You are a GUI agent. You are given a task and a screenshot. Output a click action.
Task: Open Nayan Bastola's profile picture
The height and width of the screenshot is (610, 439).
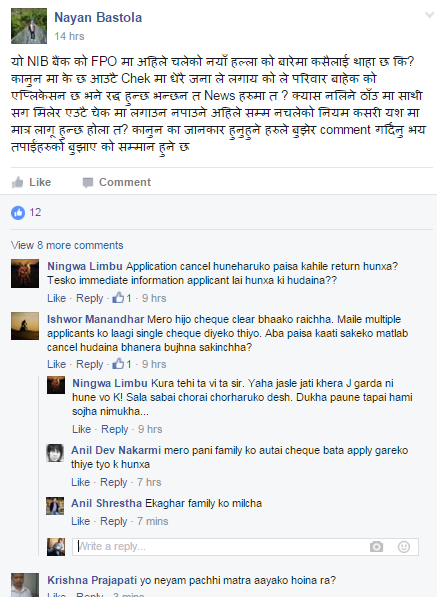[29, 26]
